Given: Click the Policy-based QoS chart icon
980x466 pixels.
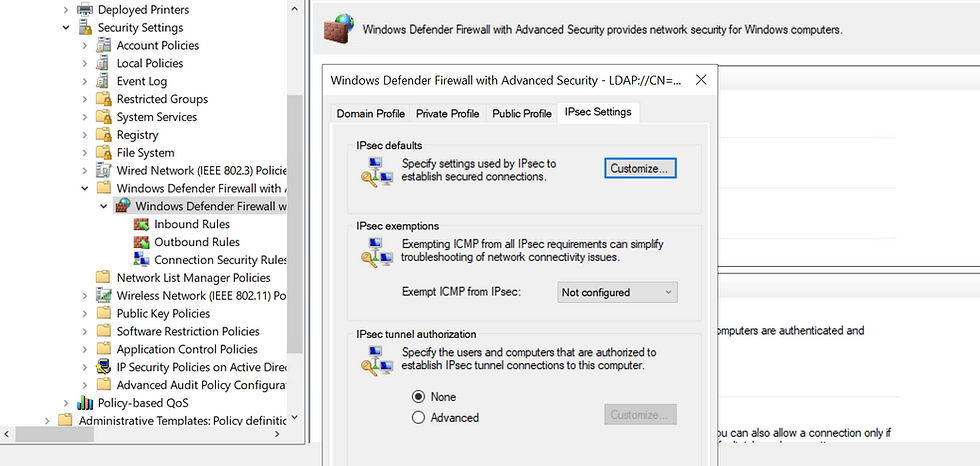Looking at the screenshot, I should click(84, 403).
